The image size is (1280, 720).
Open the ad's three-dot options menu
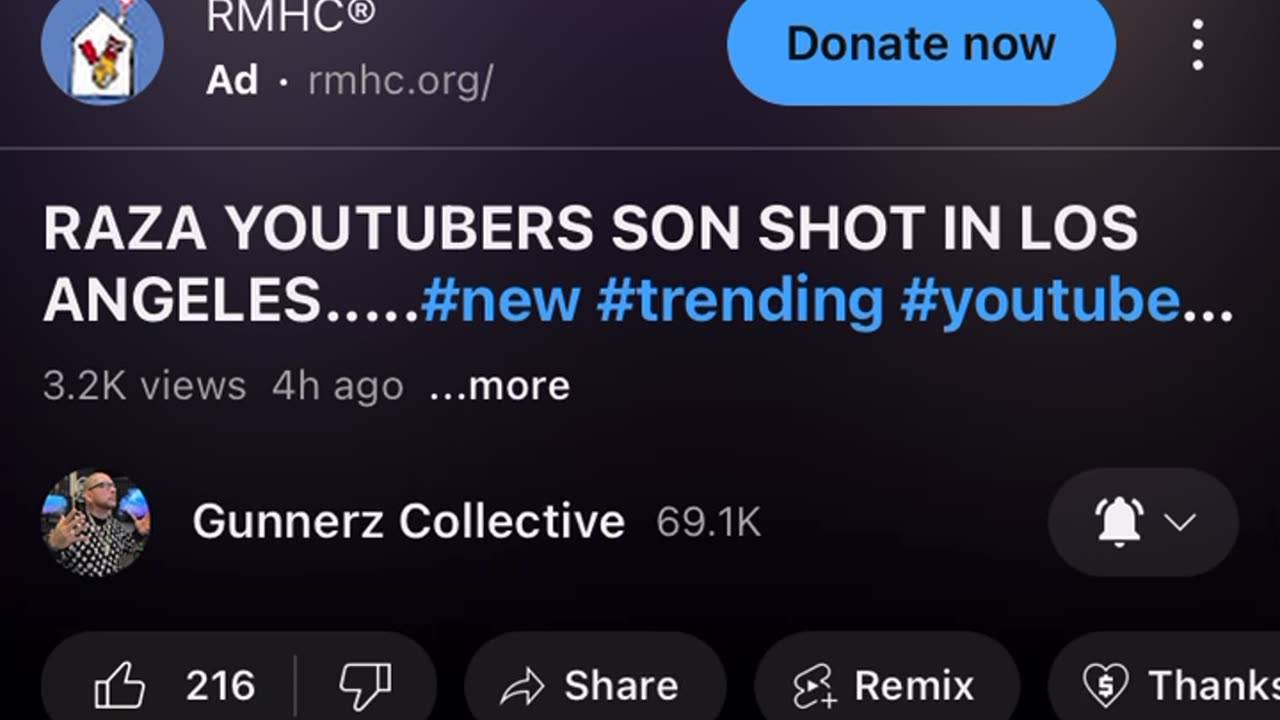pos(1197,45)
